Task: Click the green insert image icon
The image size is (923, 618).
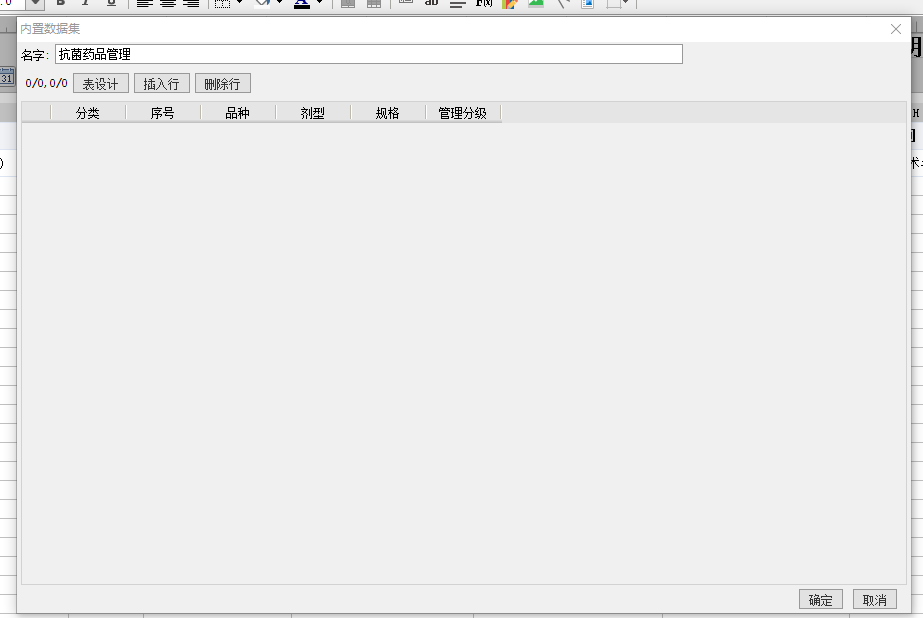Action: pos(536,3)
